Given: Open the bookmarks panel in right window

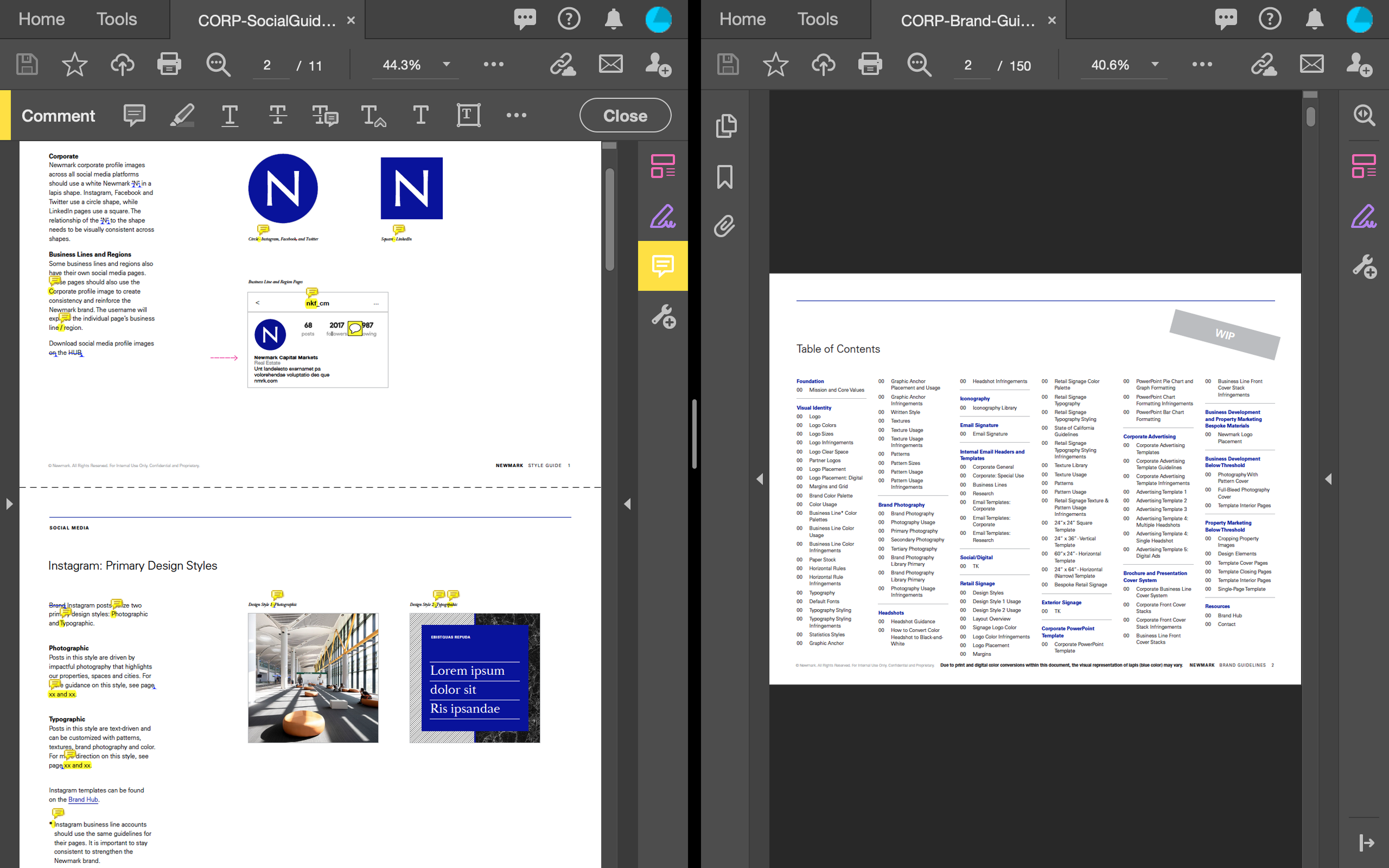Looking at the screenshot, I should click(x=725, y=177).
